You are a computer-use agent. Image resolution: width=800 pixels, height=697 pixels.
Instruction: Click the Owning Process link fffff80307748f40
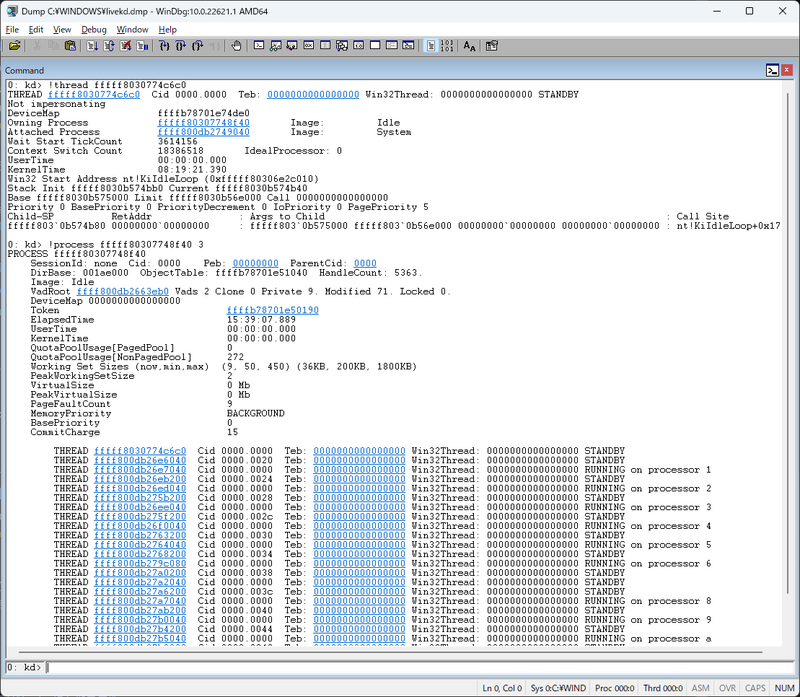pos(204,122)
